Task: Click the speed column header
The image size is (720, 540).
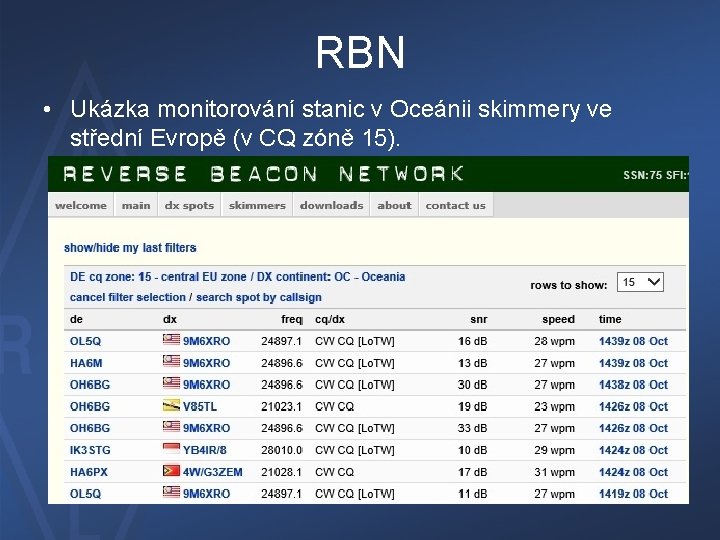Action: [558, 319]
